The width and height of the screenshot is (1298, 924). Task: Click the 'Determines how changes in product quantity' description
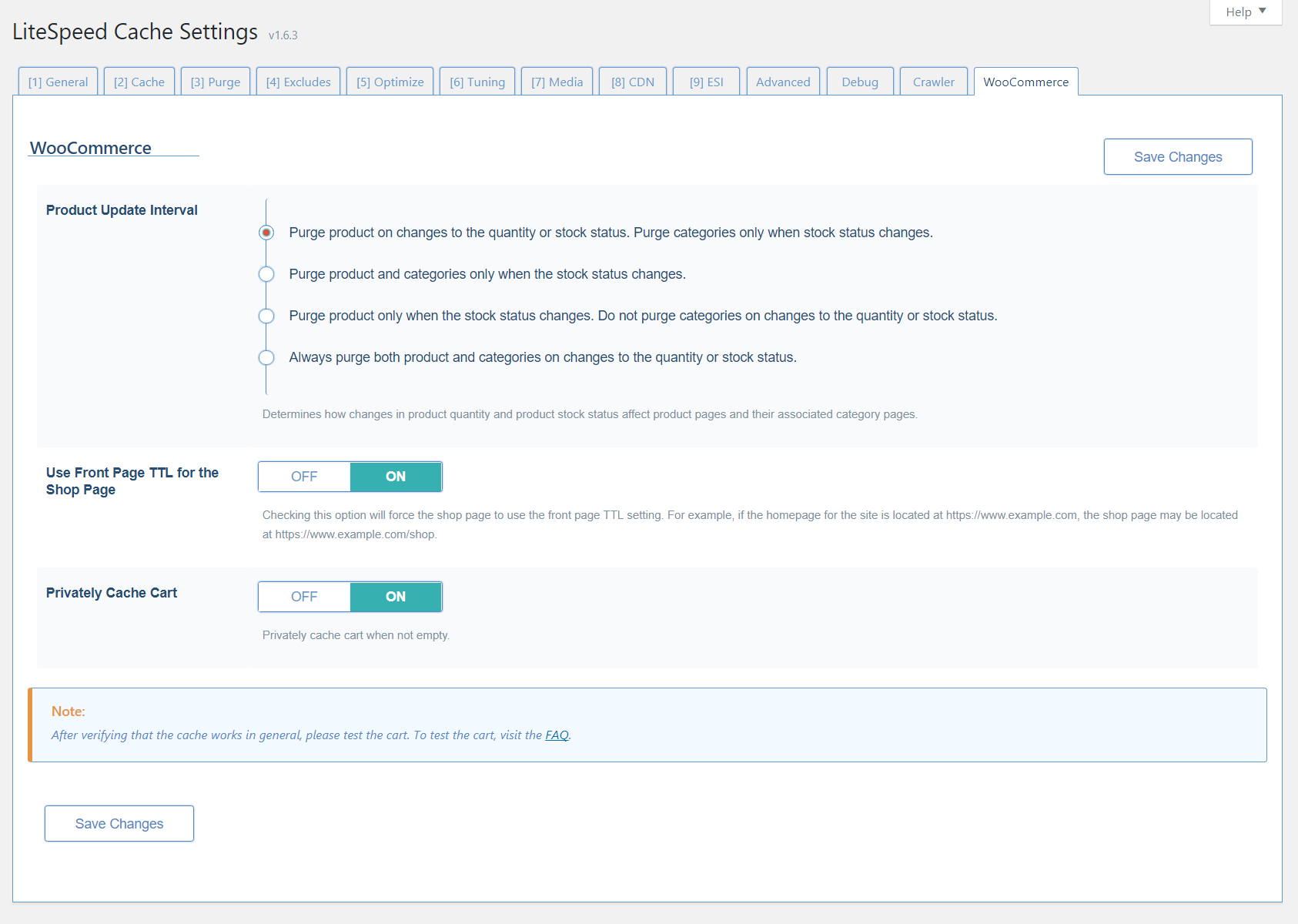tap(590, 414)
